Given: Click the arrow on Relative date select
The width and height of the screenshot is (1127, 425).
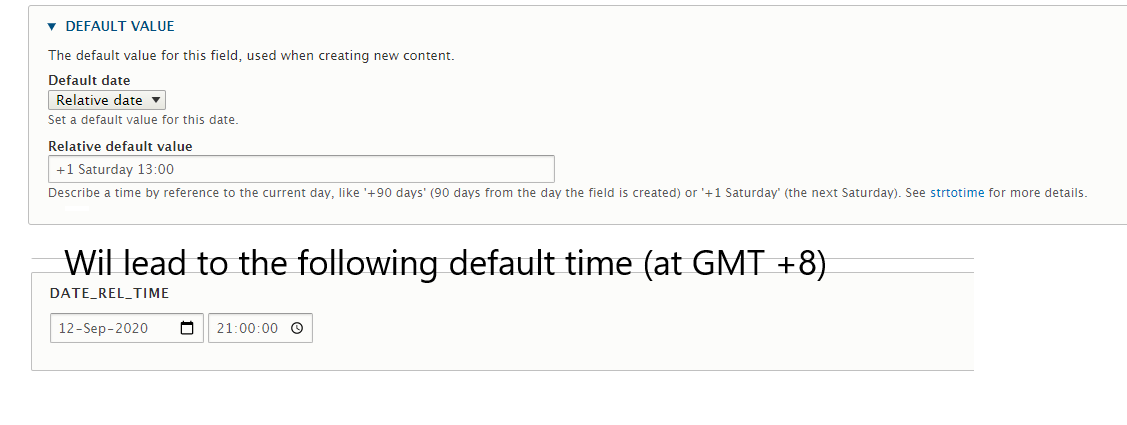Looking at the screenshot, I should coord(155,100).
